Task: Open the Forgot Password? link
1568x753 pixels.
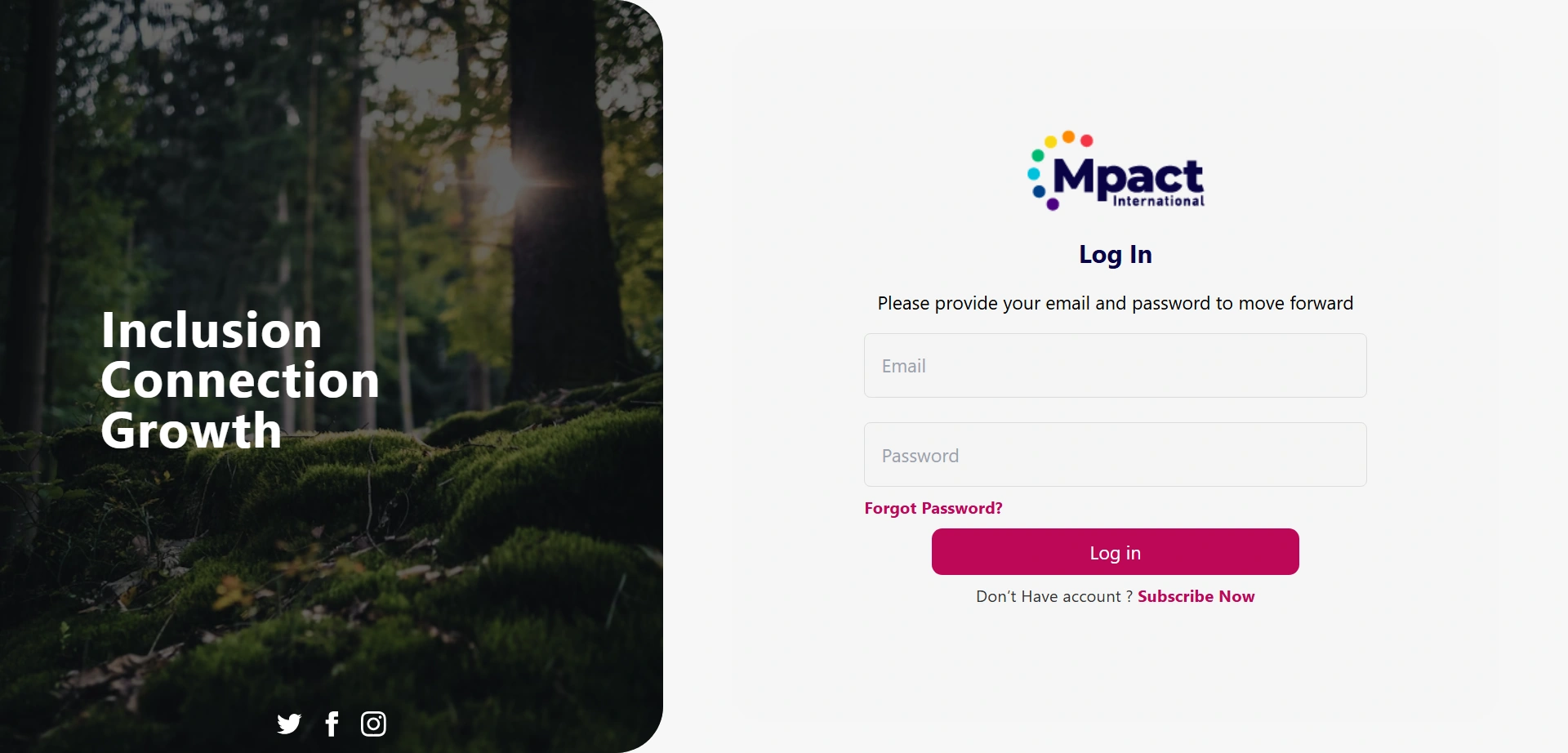Action: click(x=933, y=508)
